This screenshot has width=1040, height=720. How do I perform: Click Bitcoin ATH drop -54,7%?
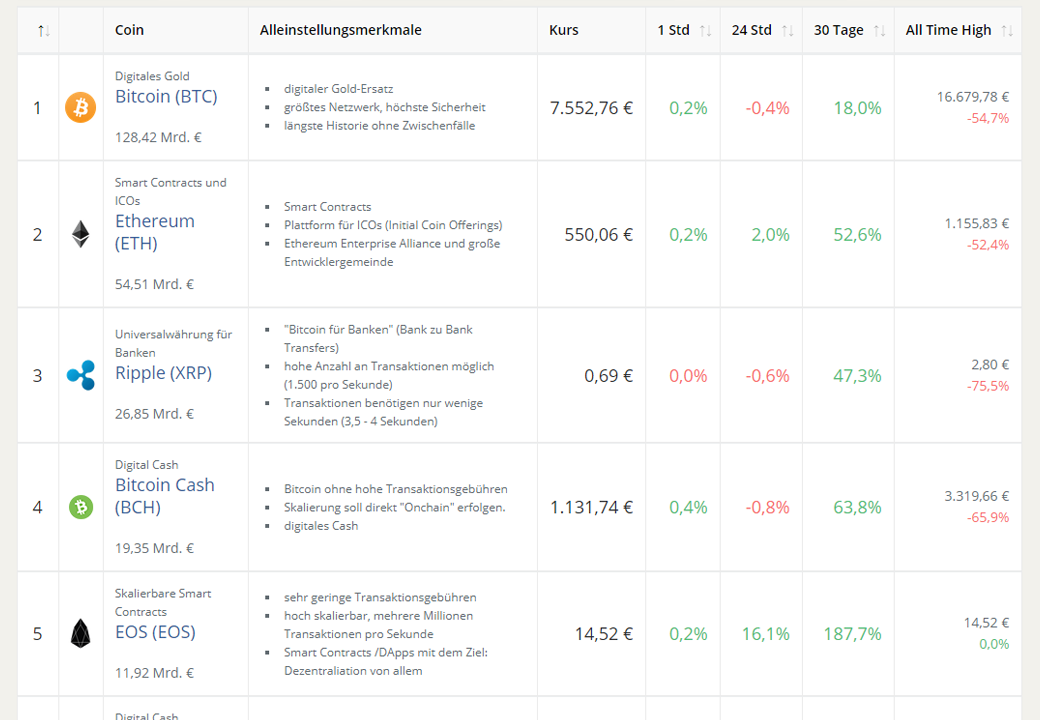[x=988, y=118]
